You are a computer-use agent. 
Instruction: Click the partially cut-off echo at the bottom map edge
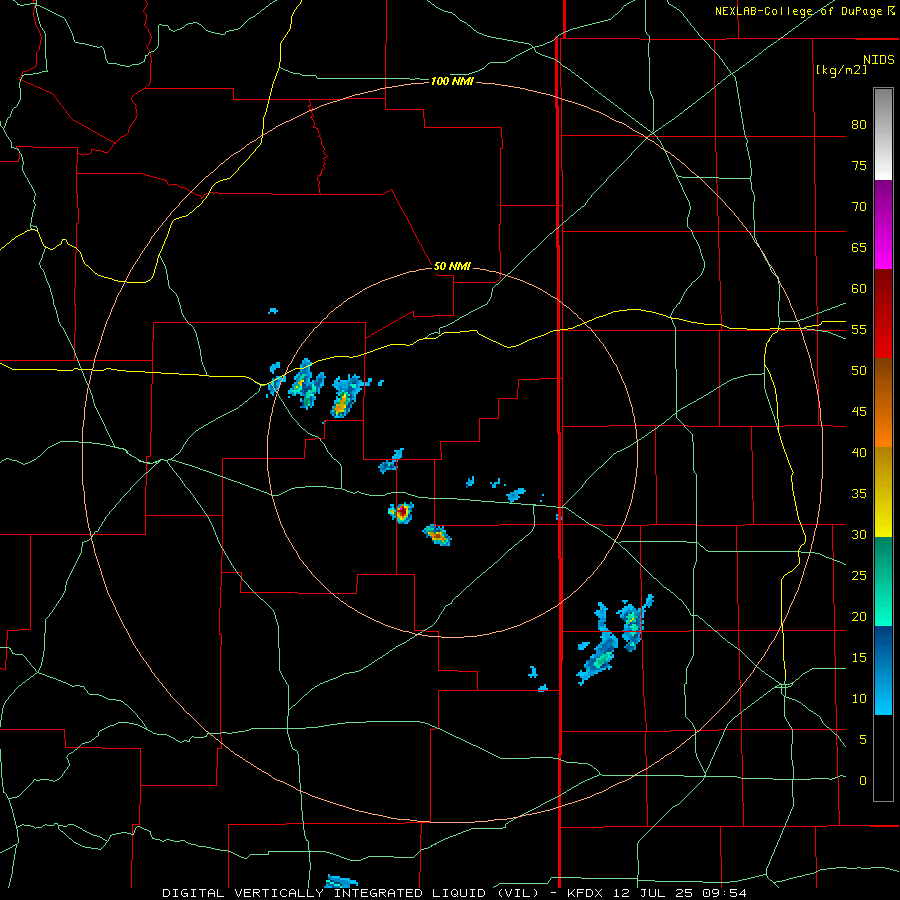click(x=341, y=881)
